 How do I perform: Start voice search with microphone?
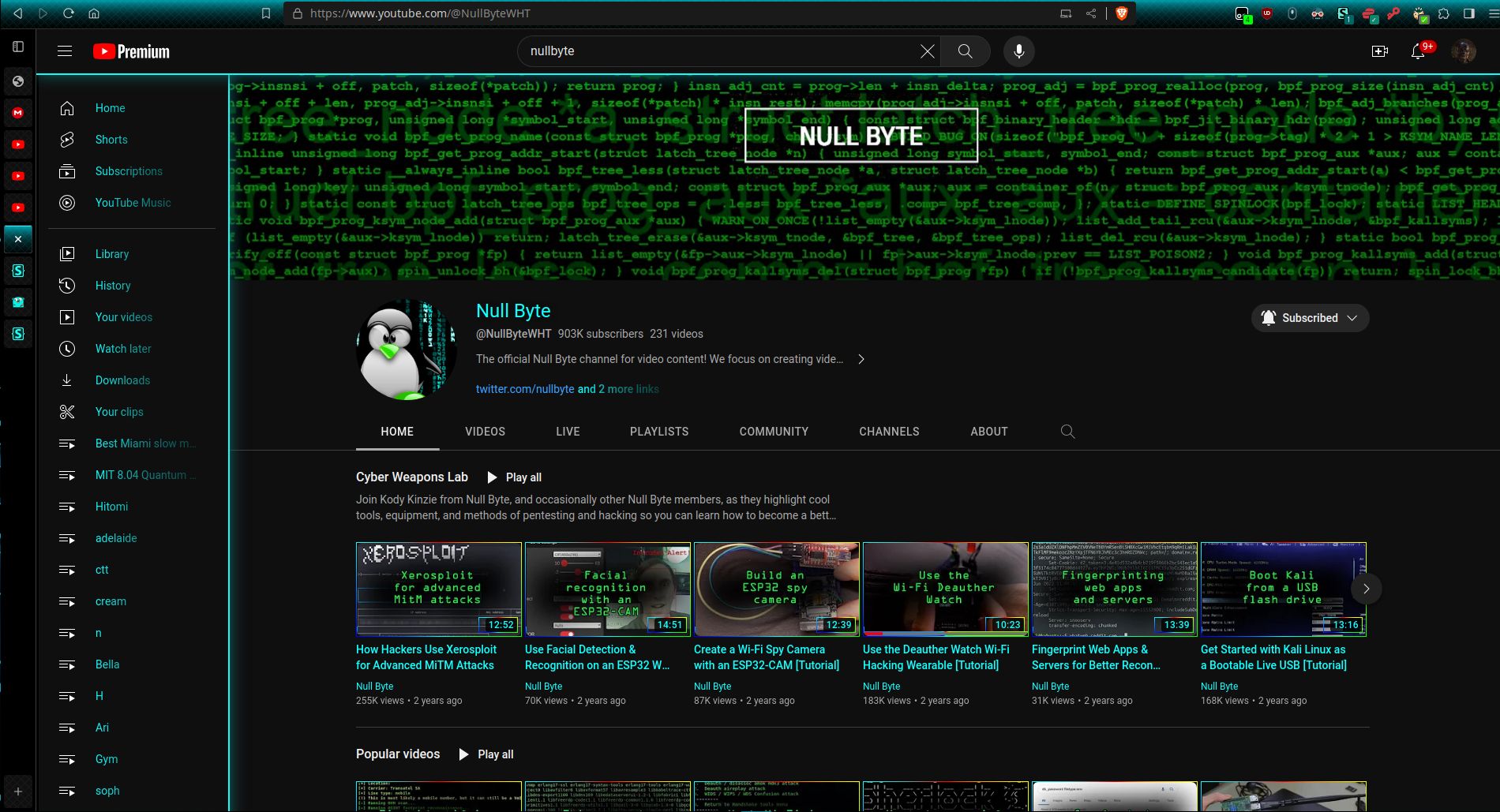pyautogui.click(x=1019, y=51)
